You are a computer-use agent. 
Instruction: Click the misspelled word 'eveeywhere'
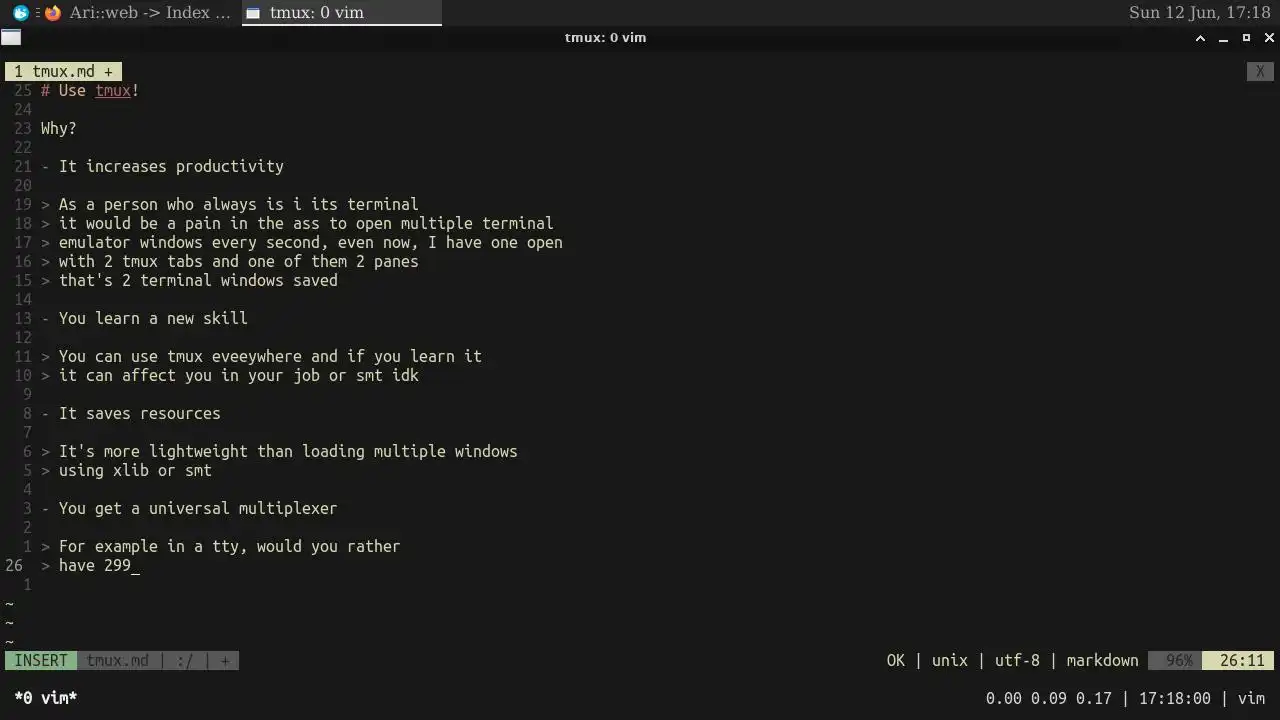click(256, 357)
